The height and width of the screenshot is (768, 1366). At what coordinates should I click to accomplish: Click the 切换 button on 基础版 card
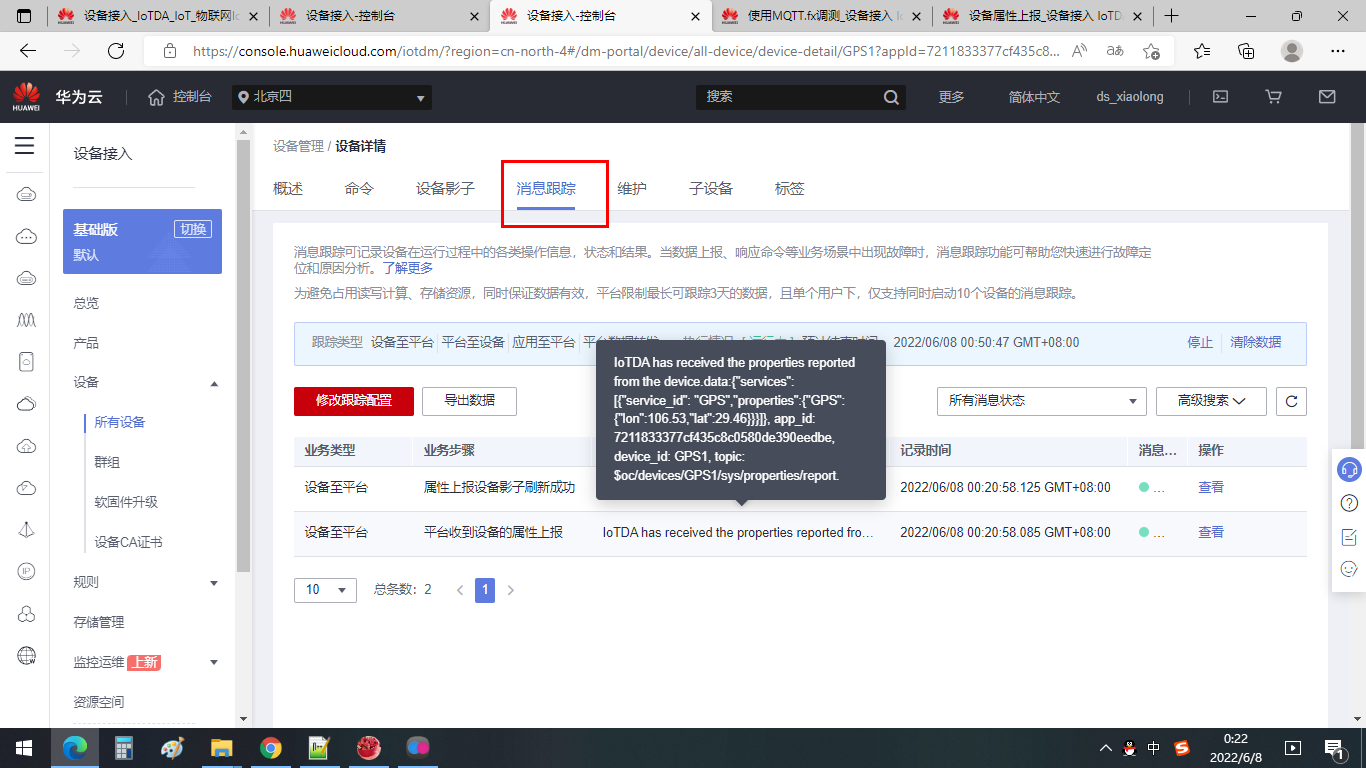tap(193, 229)
